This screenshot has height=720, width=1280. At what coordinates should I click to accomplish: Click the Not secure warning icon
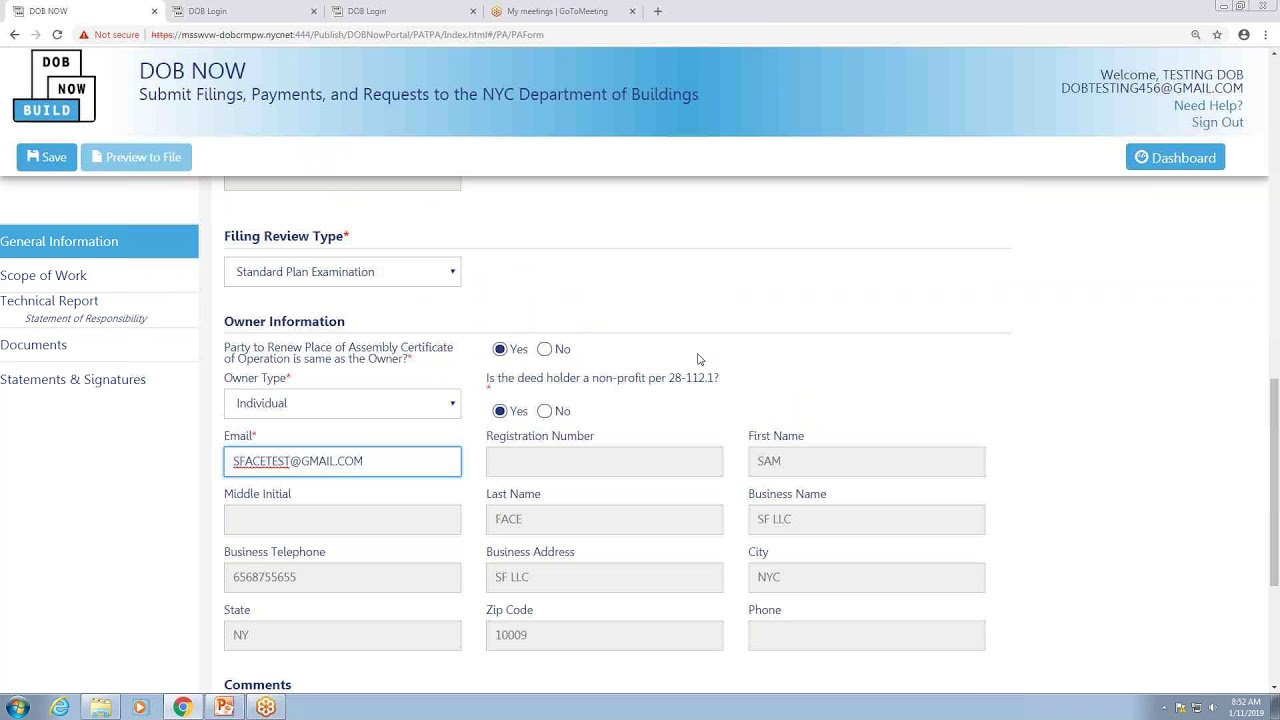point(84,35)
